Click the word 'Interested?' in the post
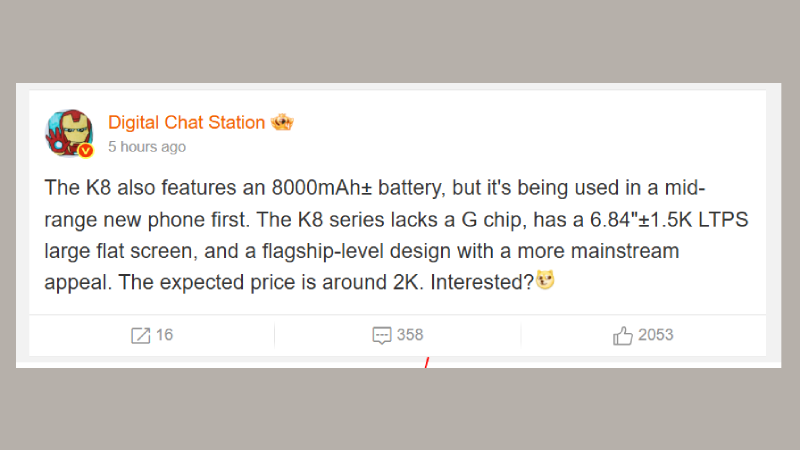Screen dimensions: 800x450 (x=486, y=282)
